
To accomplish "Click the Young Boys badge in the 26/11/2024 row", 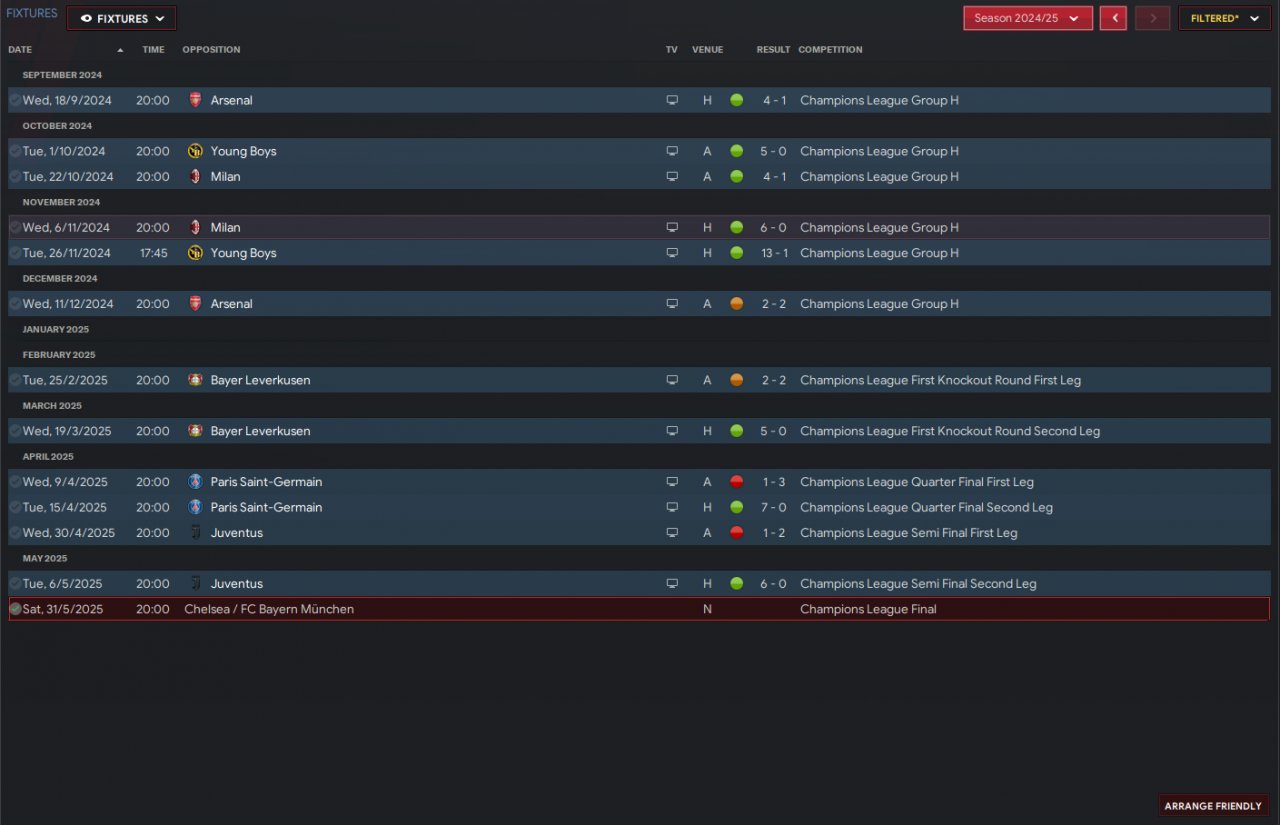I will pos(195,253).
